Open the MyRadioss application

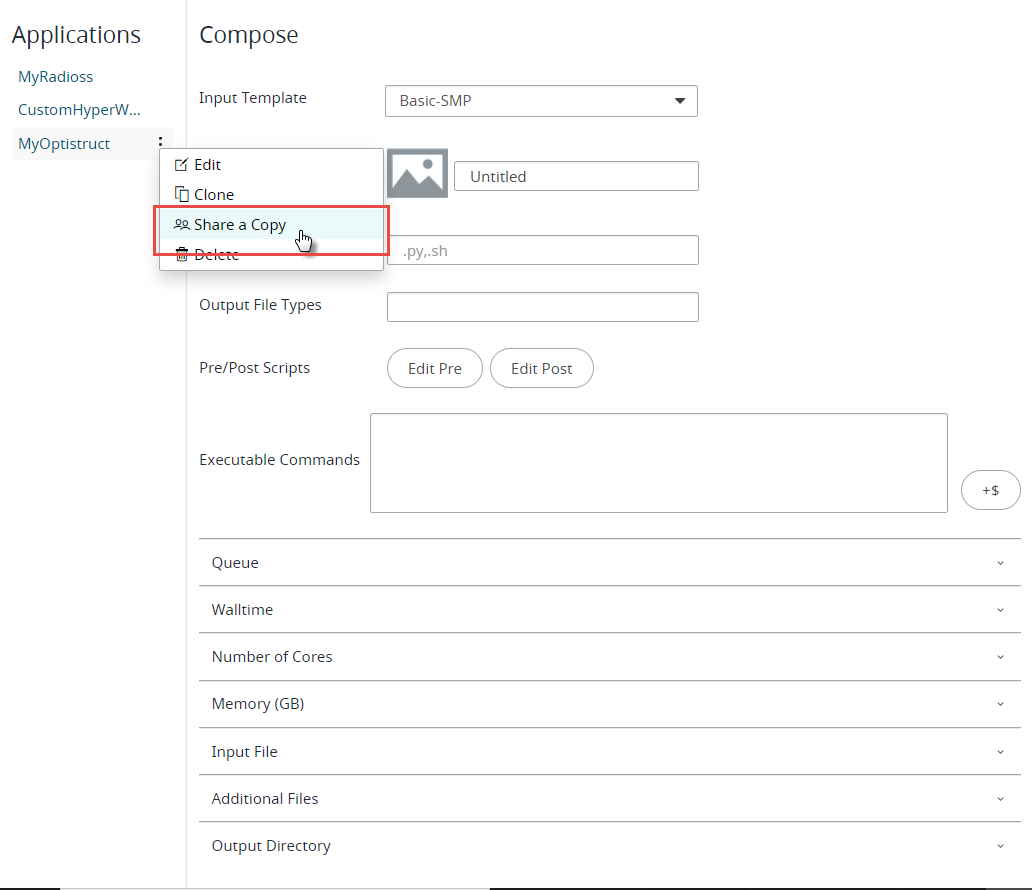(56, 76)
